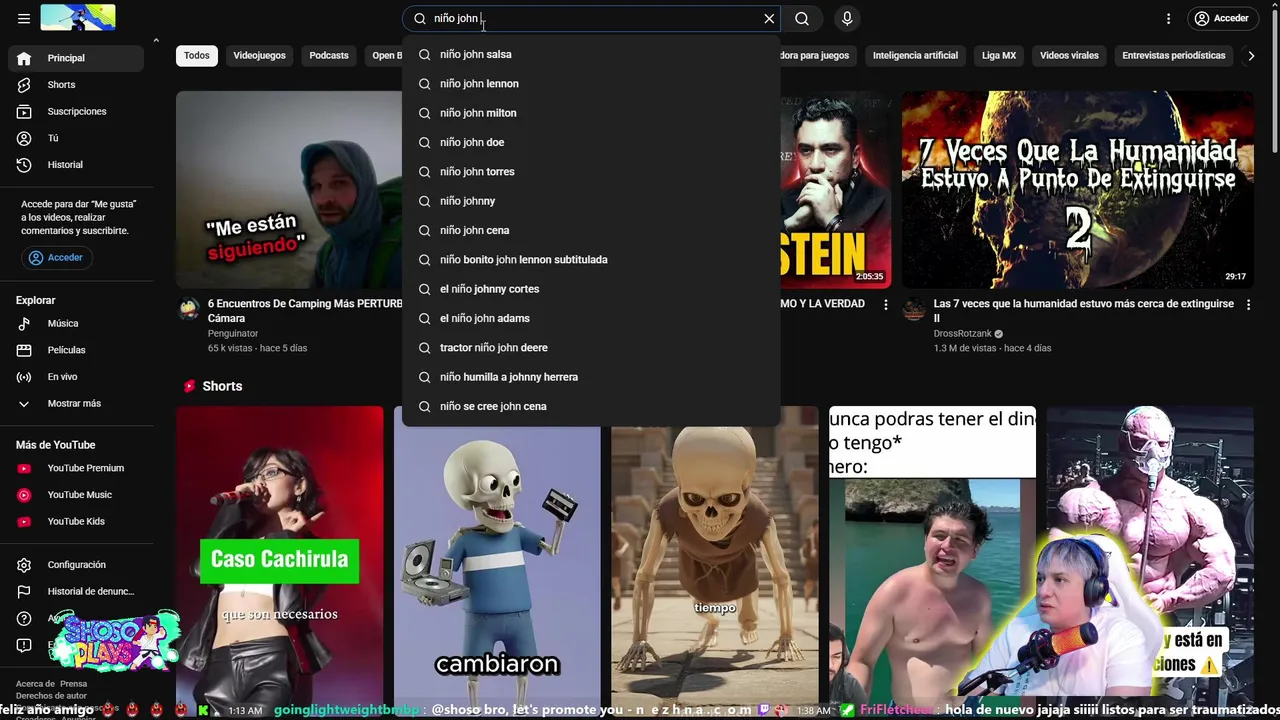Select the Todos filter chip
The height and width of the screenshot is (720, 1280).
coord(197,56)
